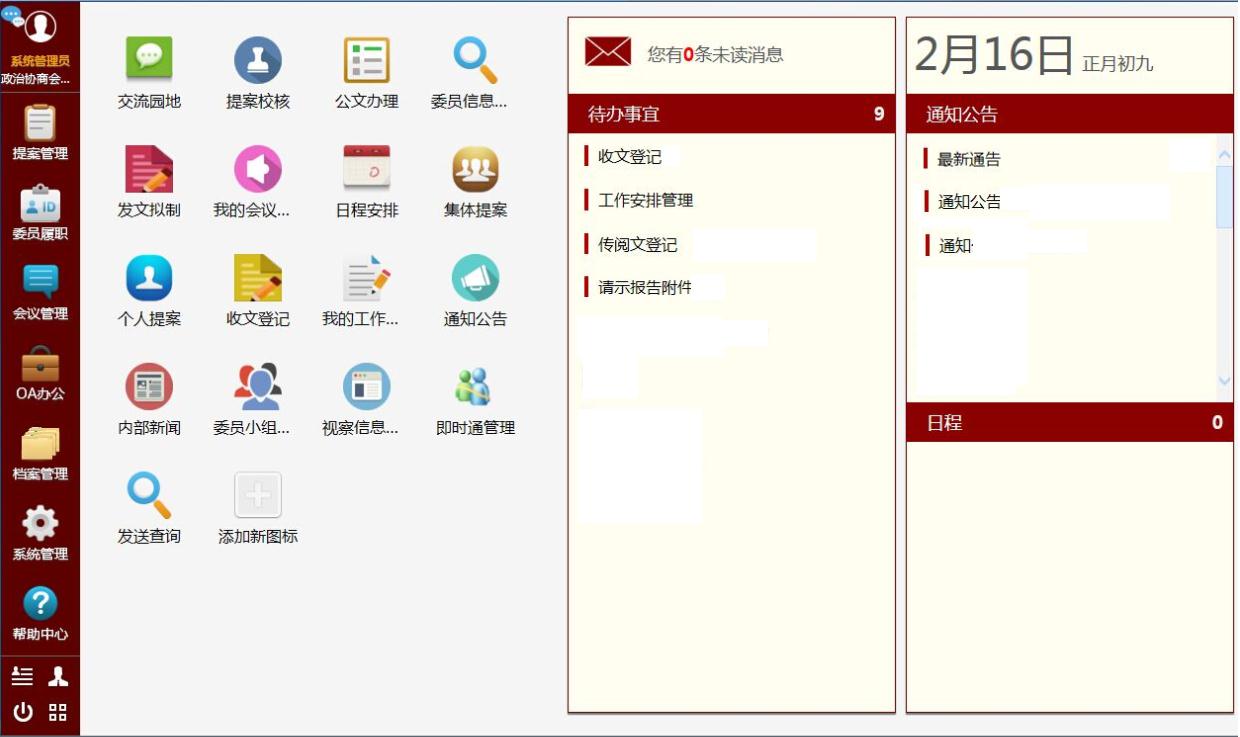Open the 最新通告 notice item
This screenshot has height=737, width=1240.
969,159
